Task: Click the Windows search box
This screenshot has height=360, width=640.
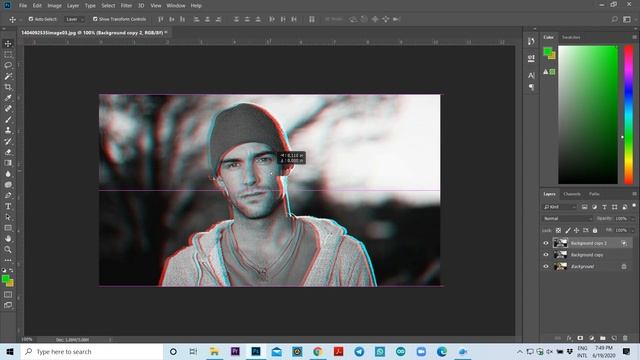Action: coord(92,351)
